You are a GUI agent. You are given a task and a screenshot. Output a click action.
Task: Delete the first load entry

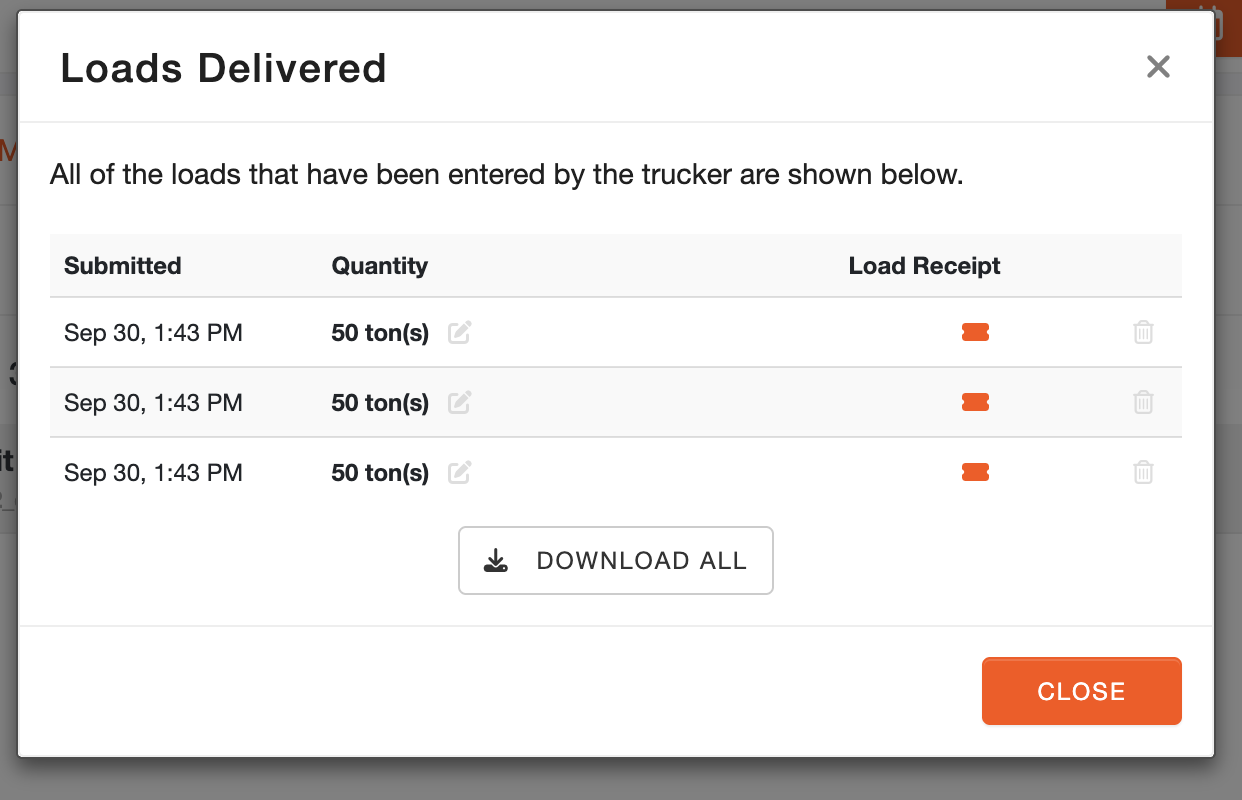pyautogui.click(x=1143, y=333)
